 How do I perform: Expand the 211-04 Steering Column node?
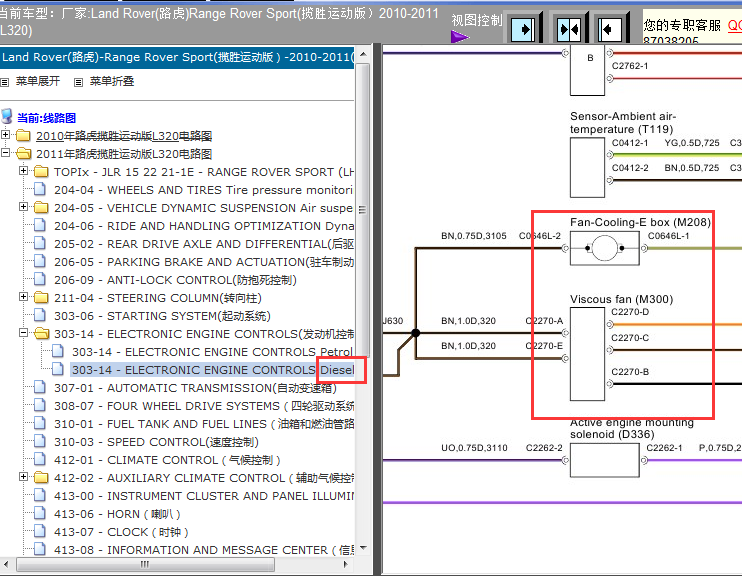pyautogui.click(x=23, y=296)
